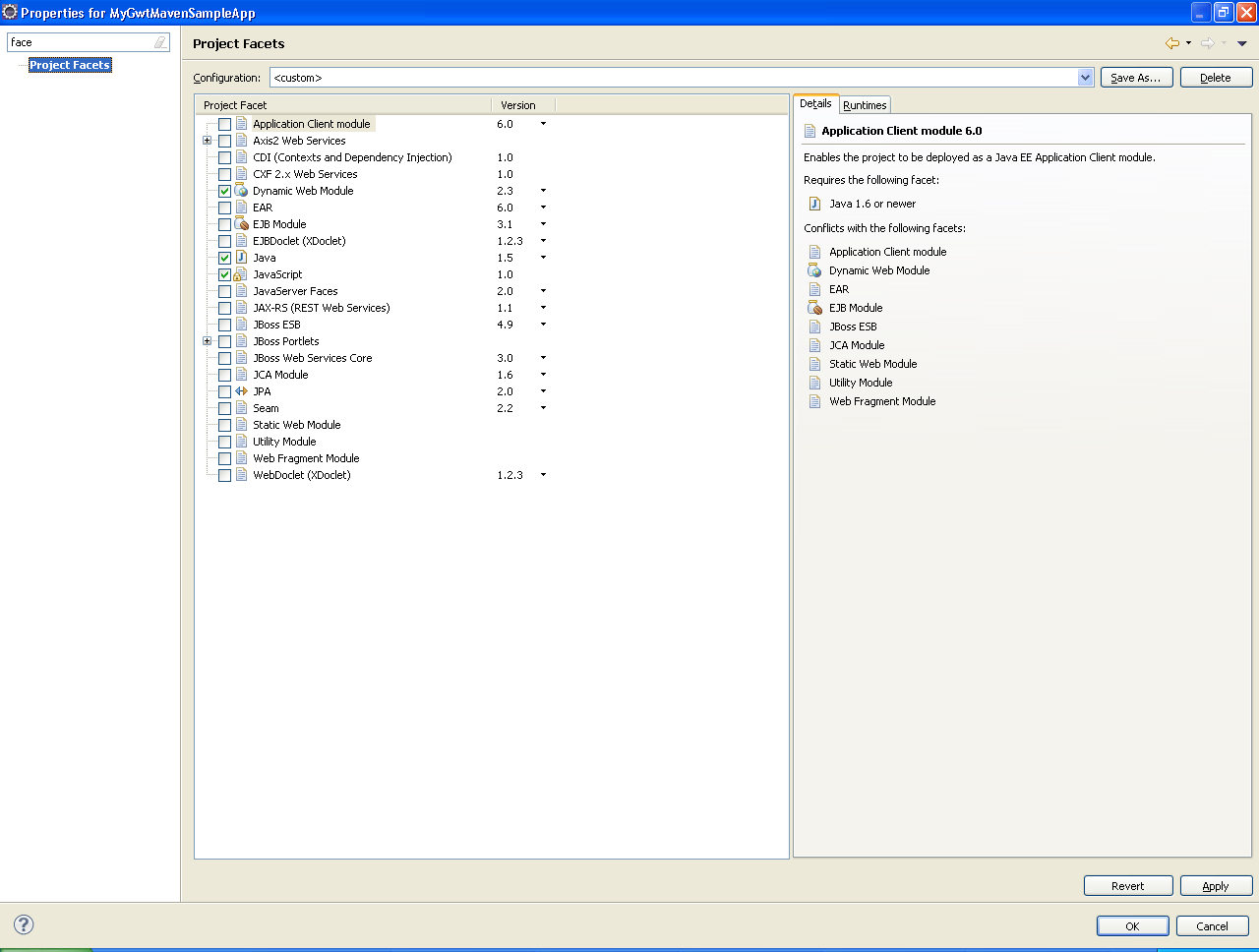Select the JPA facet arrows icon
Image resolution: width=1259 pixels, height=952 pixels.
point(241,391)
